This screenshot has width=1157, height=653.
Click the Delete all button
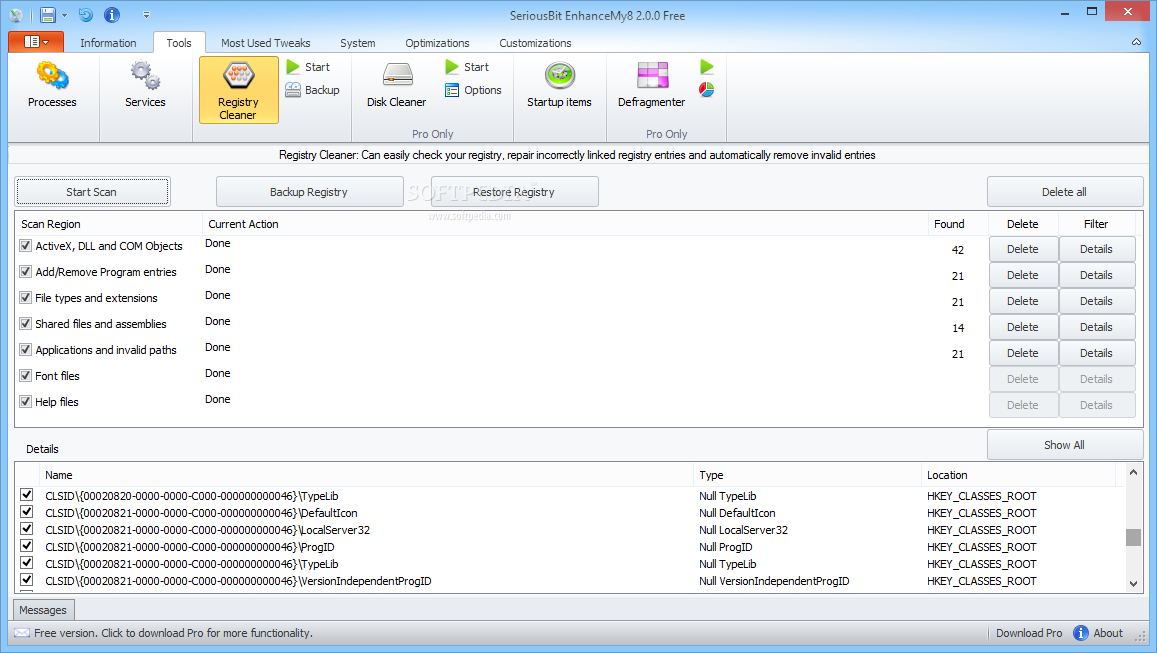click(x=1065, y=192)
